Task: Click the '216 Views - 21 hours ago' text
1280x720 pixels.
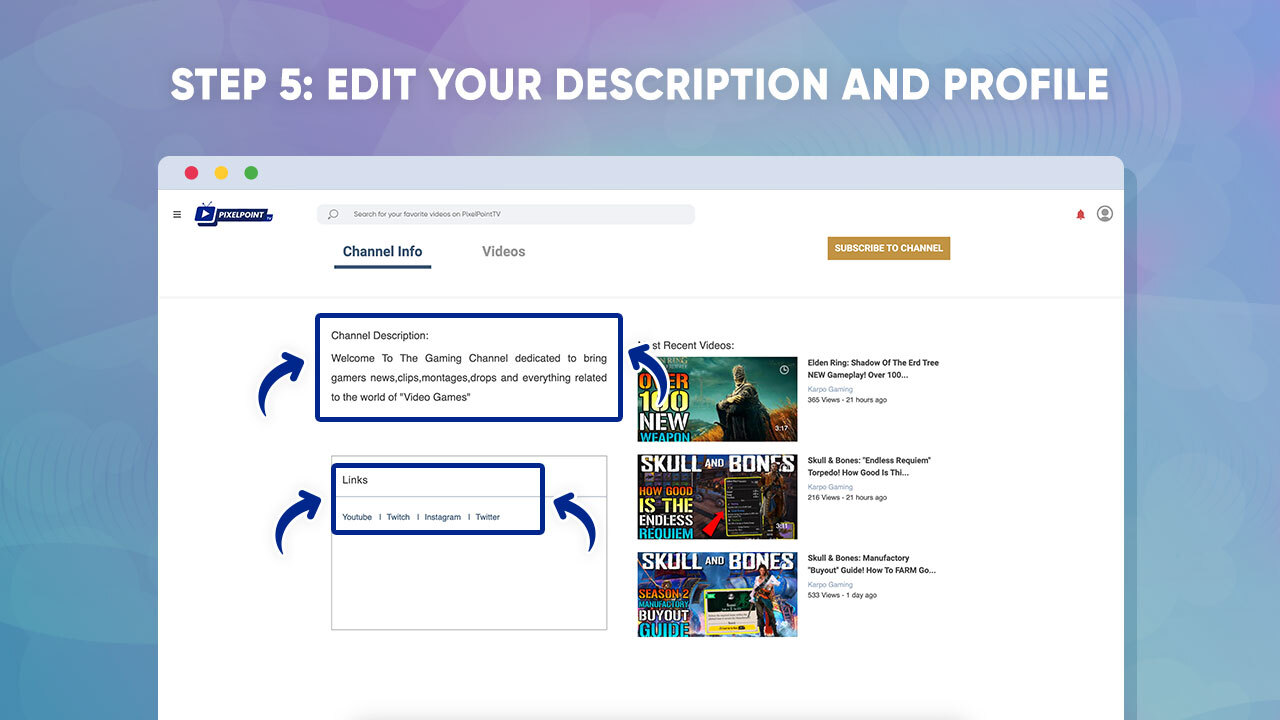Action: (847, 497)
